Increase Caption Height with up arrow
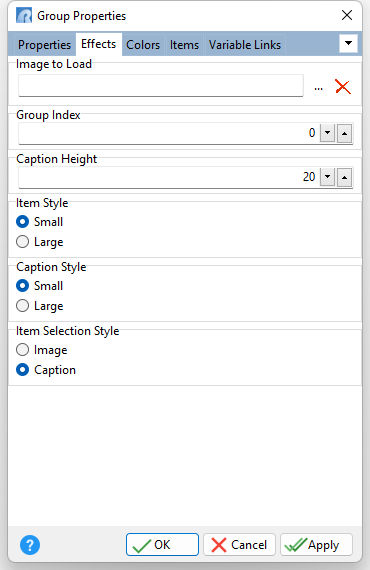 click(345, 177)
